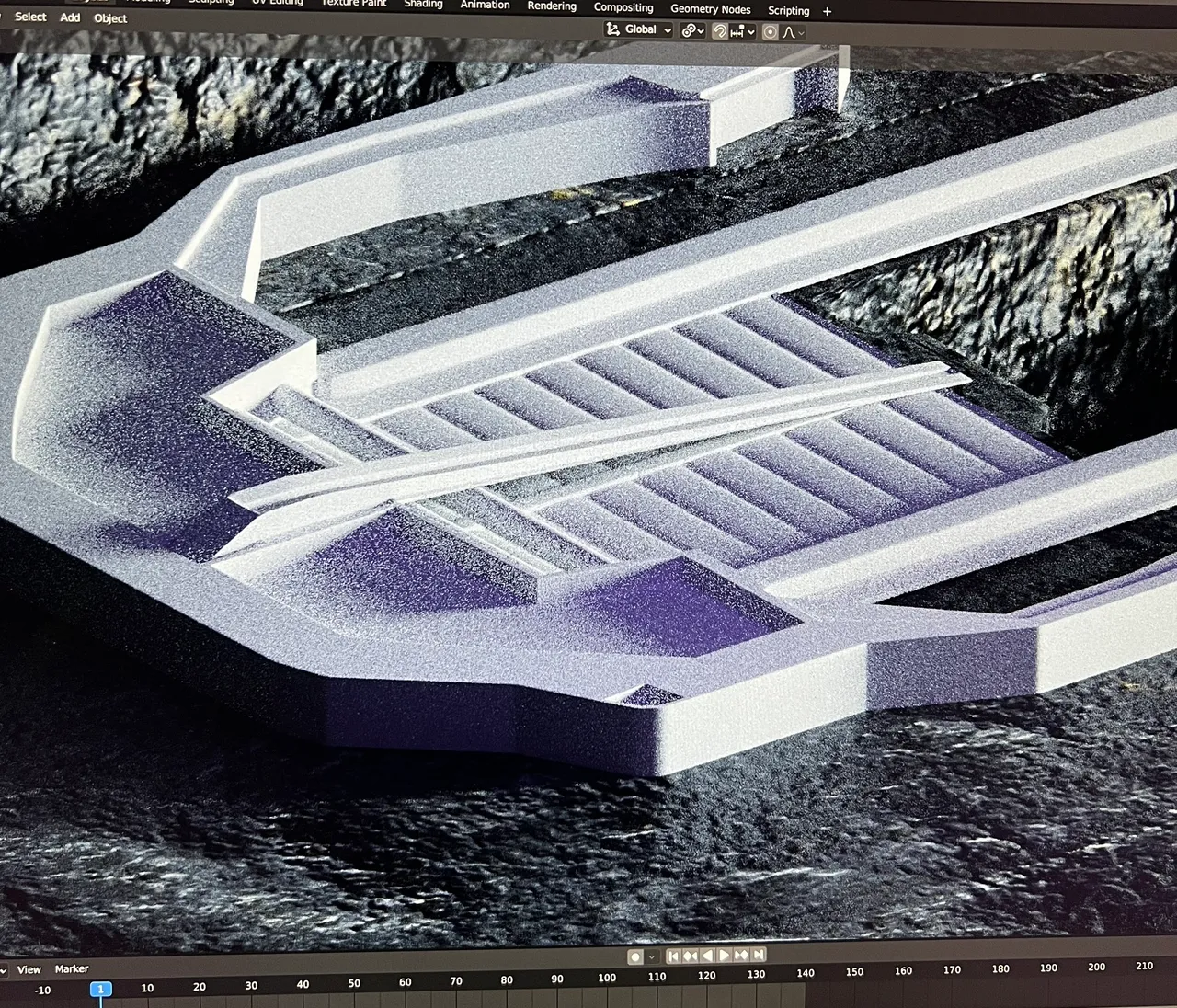This screenshot has height=1008, width=1177.
Task: Switch to the Compositing workspace tab
Action: coord(623,7)
